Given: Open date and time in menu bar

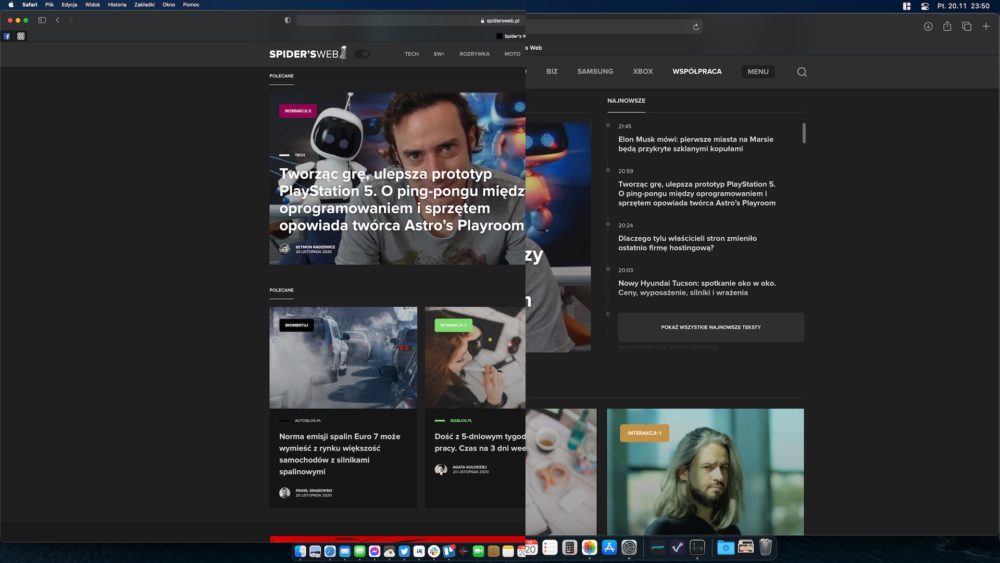Looking at the screenshot, I should tap(963, 6).
